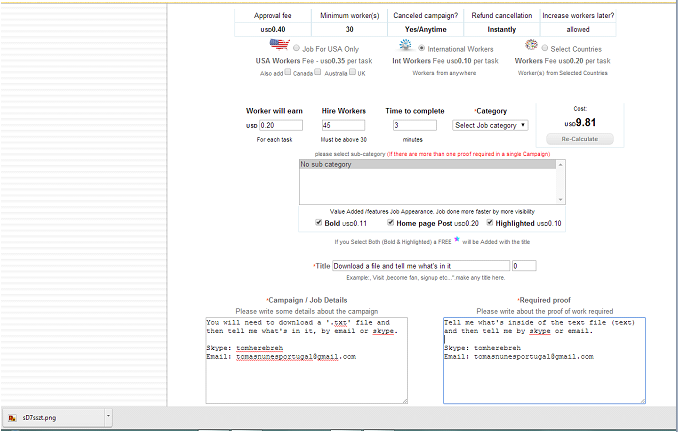The width and height of the screenshot is (678, 432).
Task: Click the blue star icon near FREE text
Action: click(457, 240)
